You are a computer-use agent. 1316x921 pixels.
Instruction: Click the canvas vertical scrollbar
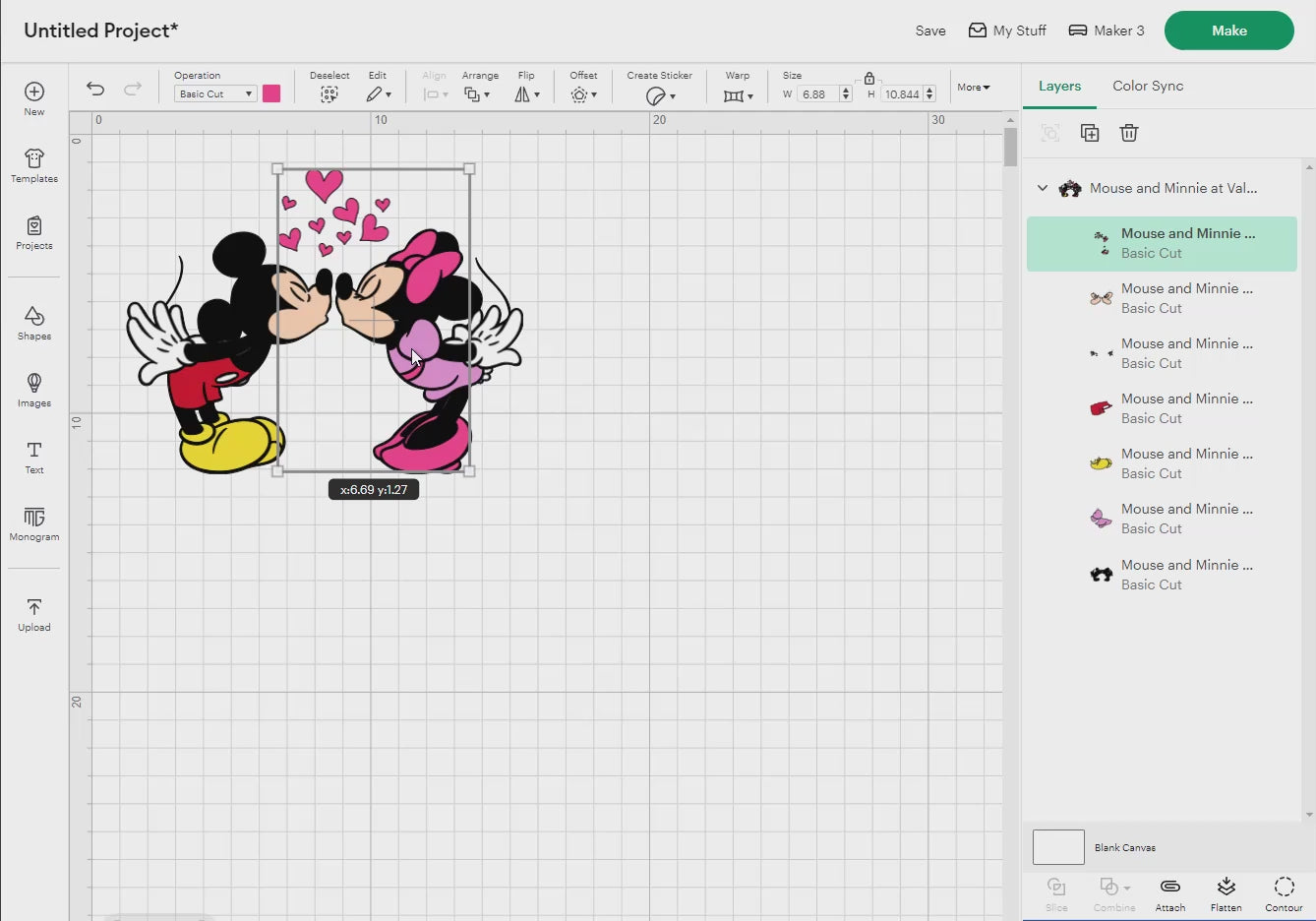1010,148
